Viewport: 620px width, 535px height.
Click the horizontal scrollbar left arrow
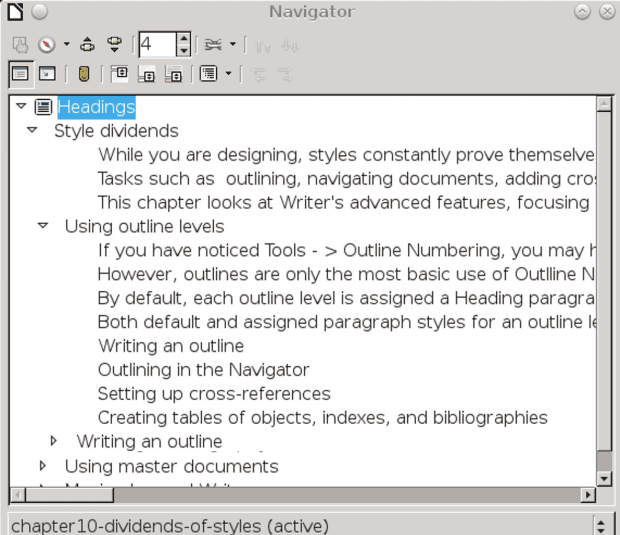point(17,495)
